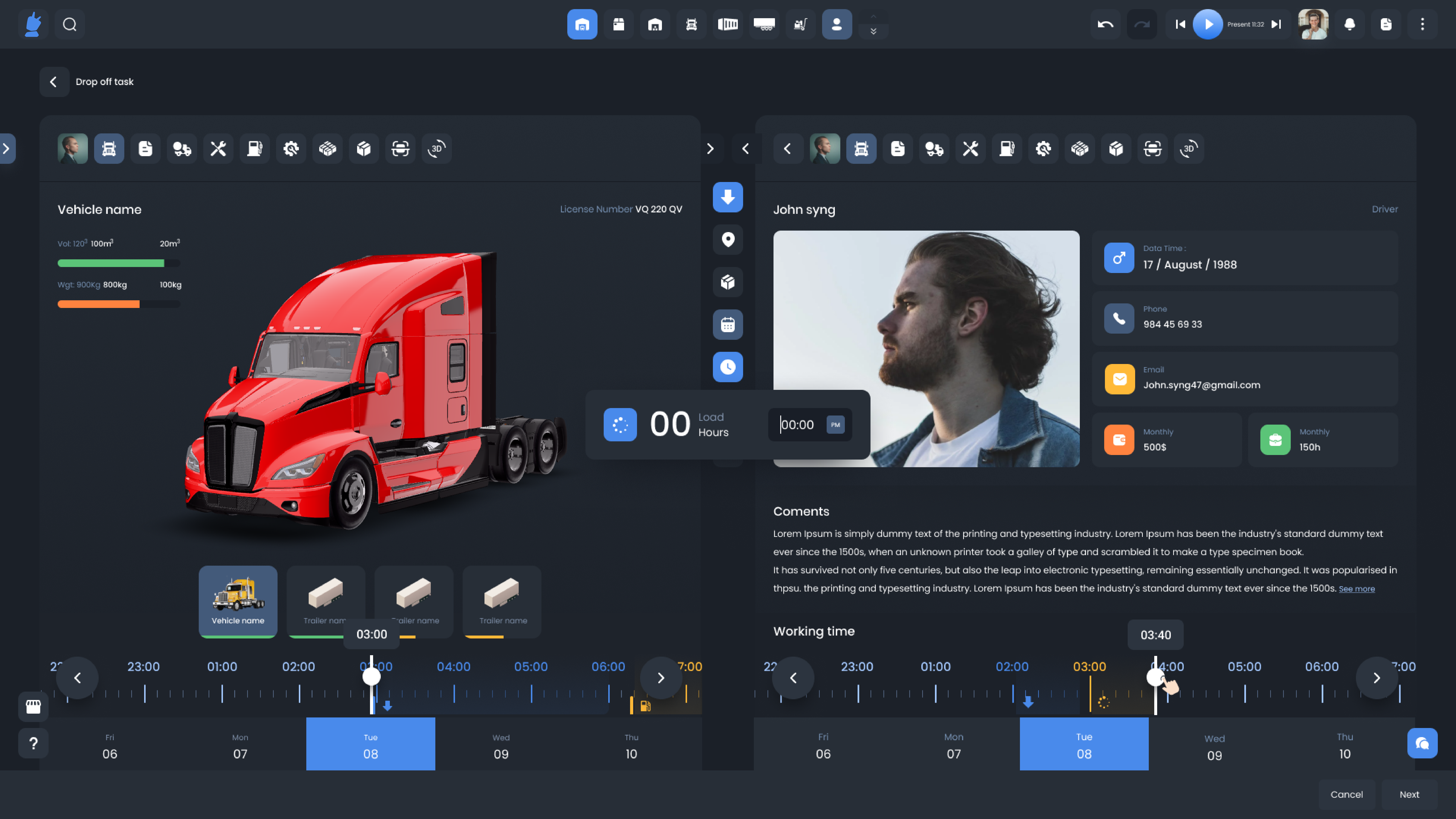The height and width of the screenshot is (819, 1456).
Task: Click the loading spinner icon beside 00
Action: 620,424
